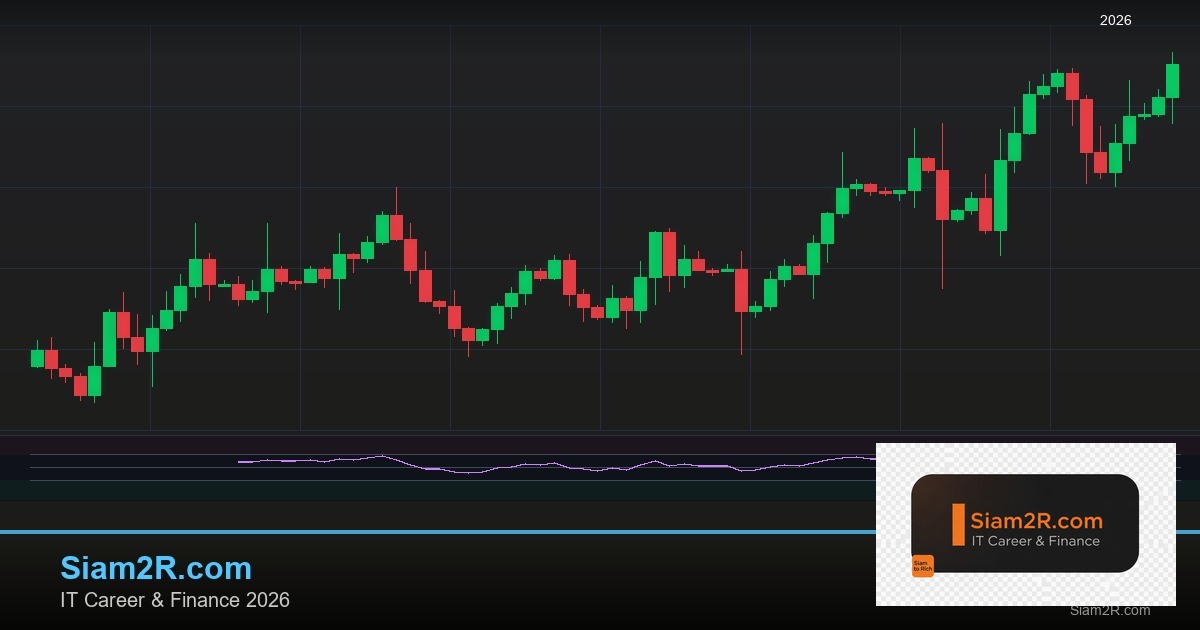Select the leftmost green candlestick on the chart

point(37,358)
